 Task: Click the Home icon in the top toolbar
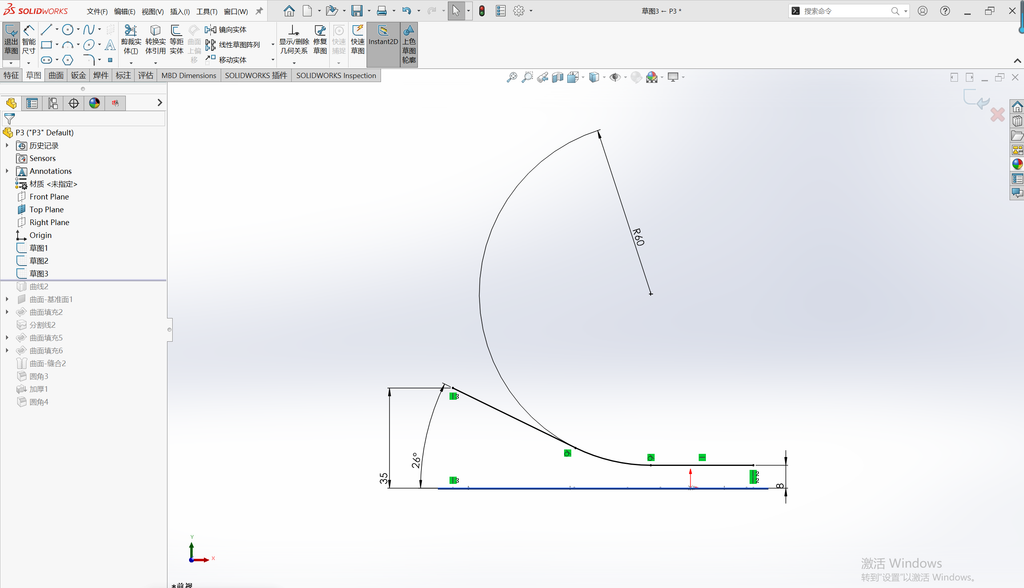pyautogui.click(x=289, y=11)
